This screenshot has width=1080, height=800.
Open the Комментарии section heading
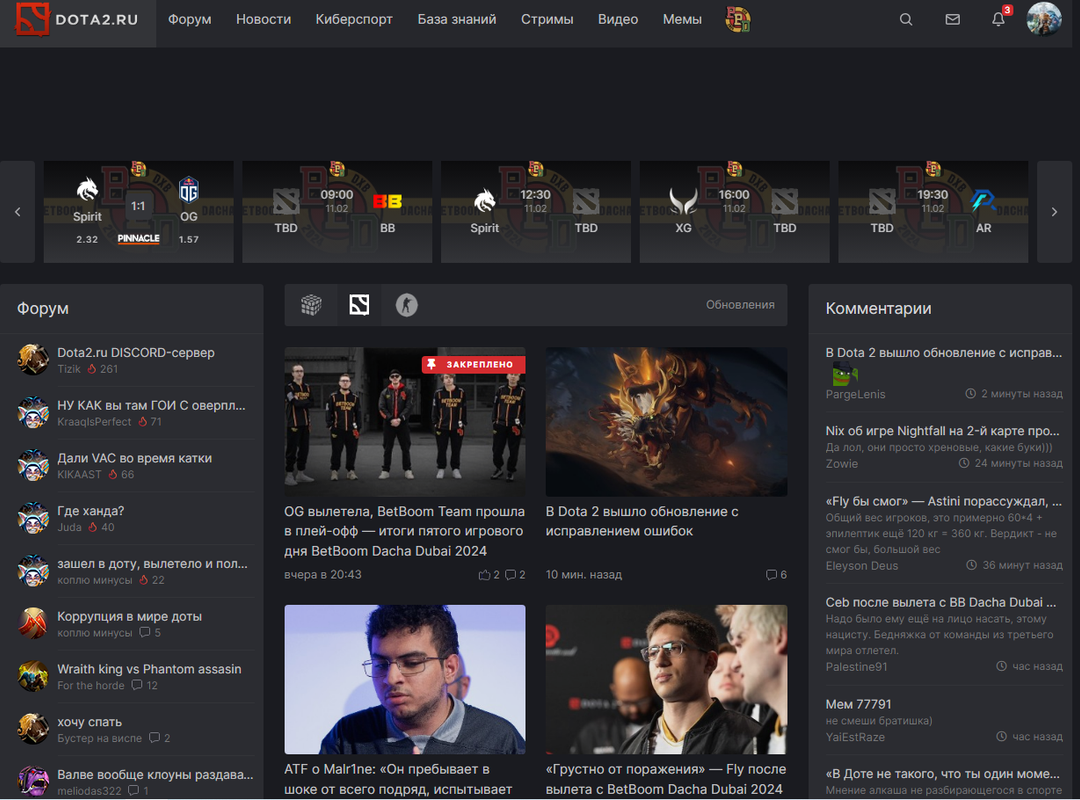(x=878, y=308)
